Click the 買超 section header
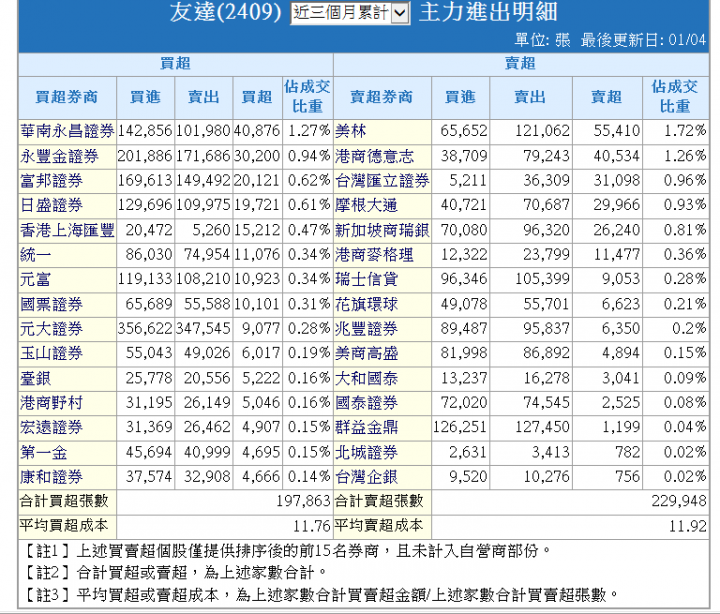 (x=175, y=64)
